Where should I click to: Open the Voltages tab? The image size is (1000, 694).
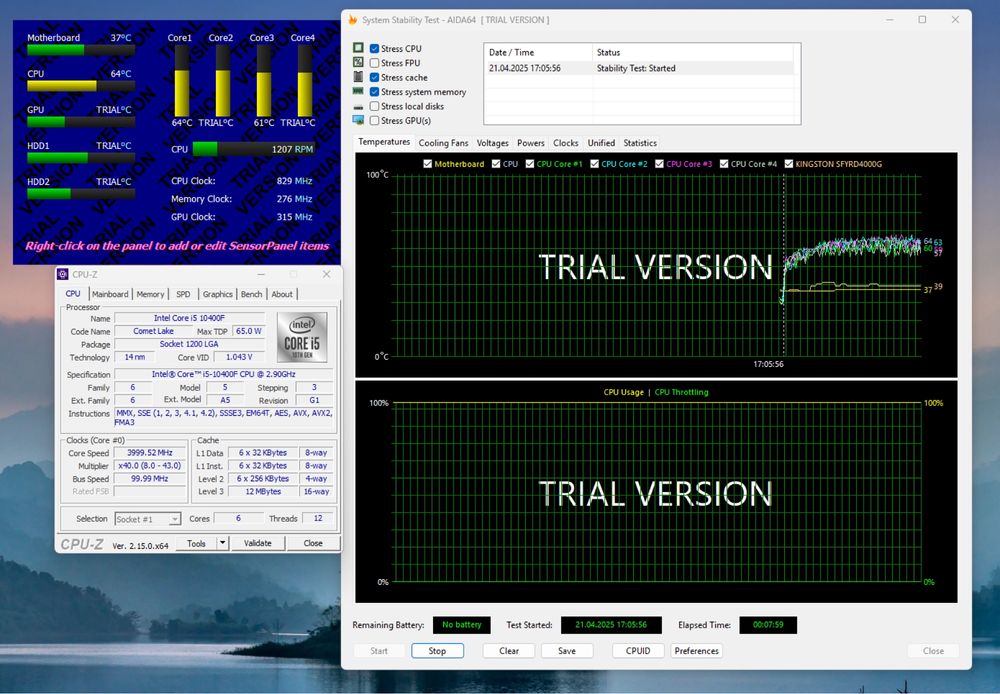tap(492, 143)
